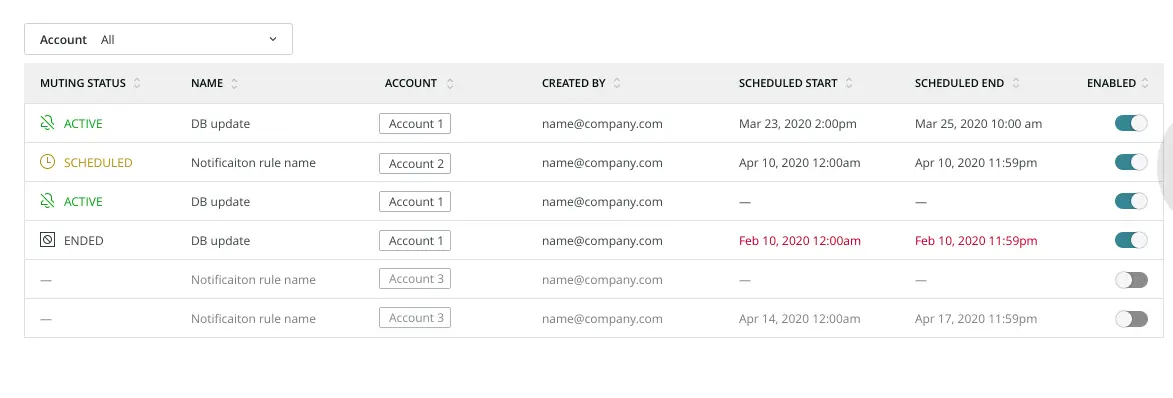Switch off the ENDED rule's enabled toggle
The image size is (1173, 398).
coord(1131,240)
